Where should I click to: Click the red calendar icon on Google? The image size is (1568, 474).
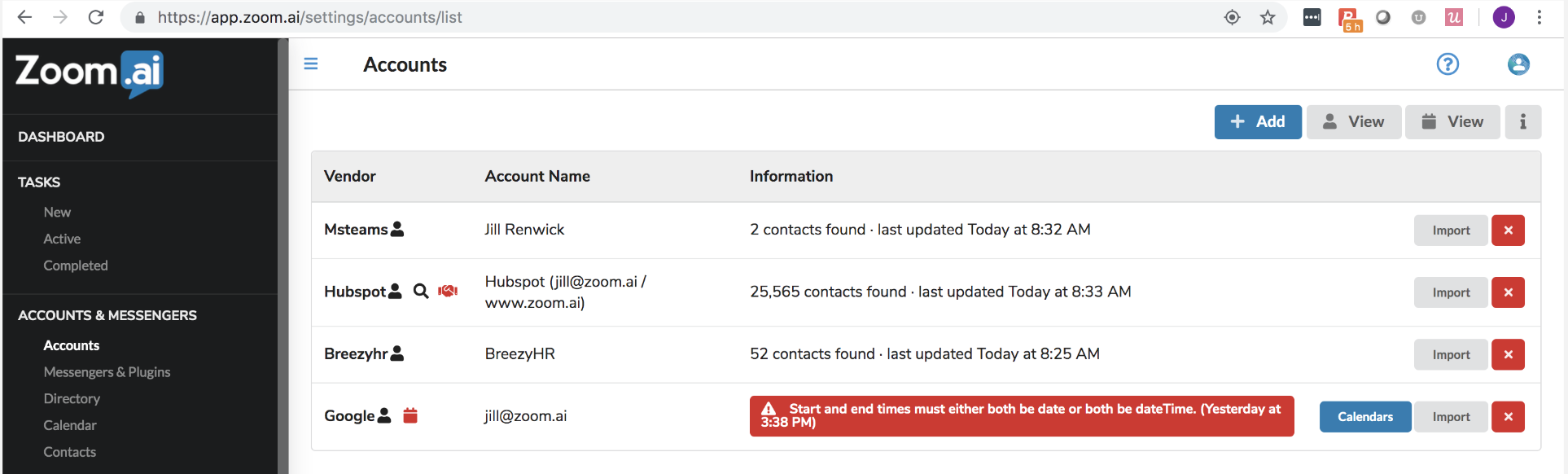[410, 416]
